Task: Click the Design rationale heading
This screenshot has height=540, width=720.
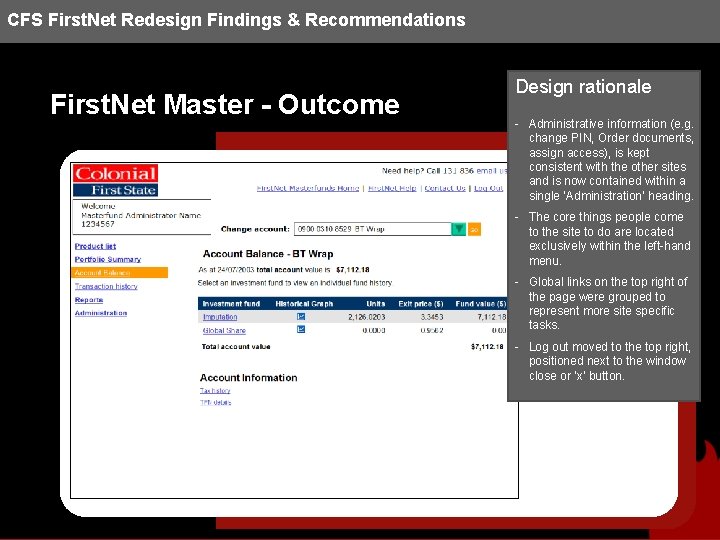Action: click(x=583, y=87)
